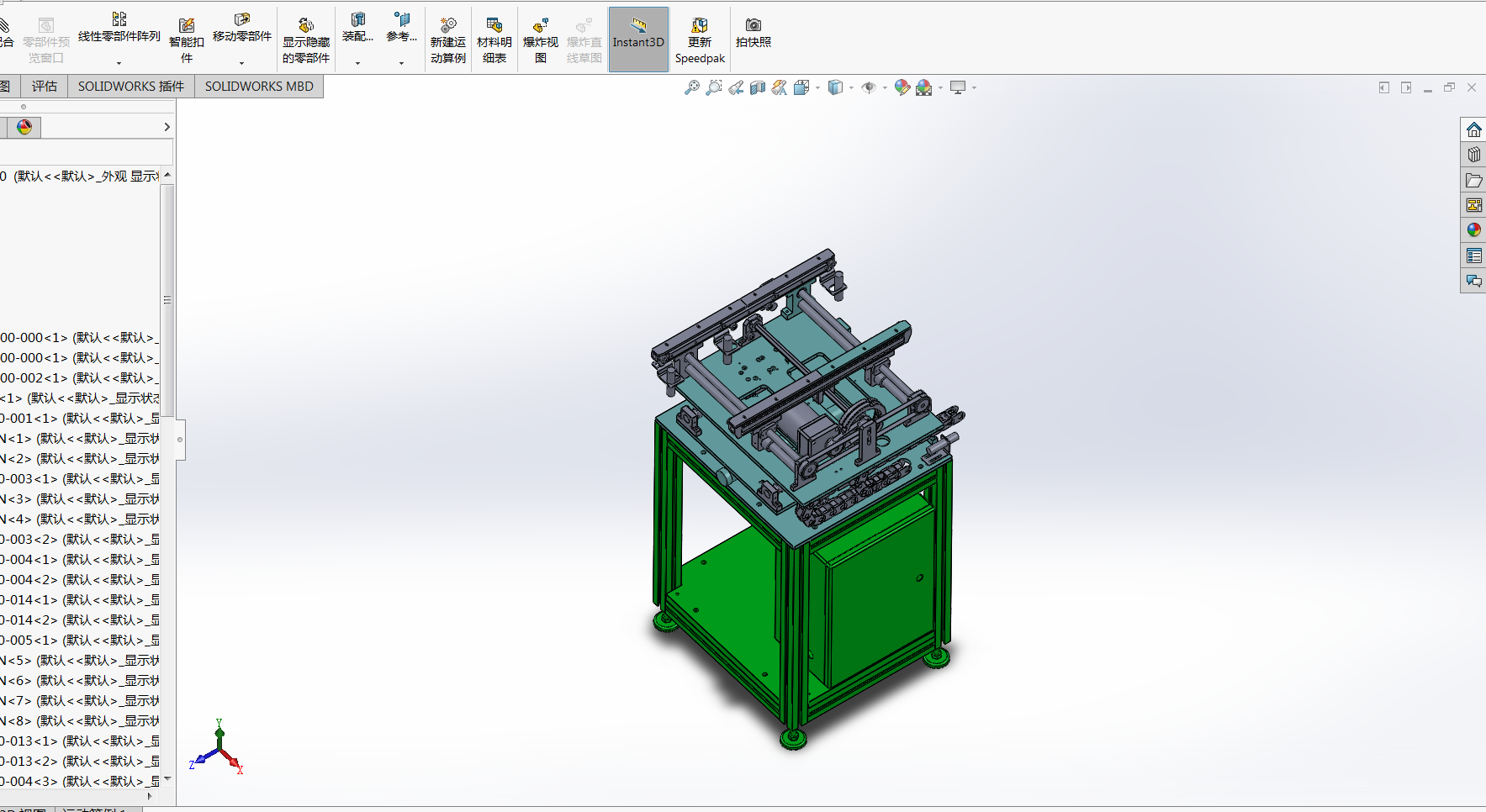Screen dimensions: 1486x812
Task: Toggle 显示隐藏的零部件 visibility
Action: coord(305,40)
